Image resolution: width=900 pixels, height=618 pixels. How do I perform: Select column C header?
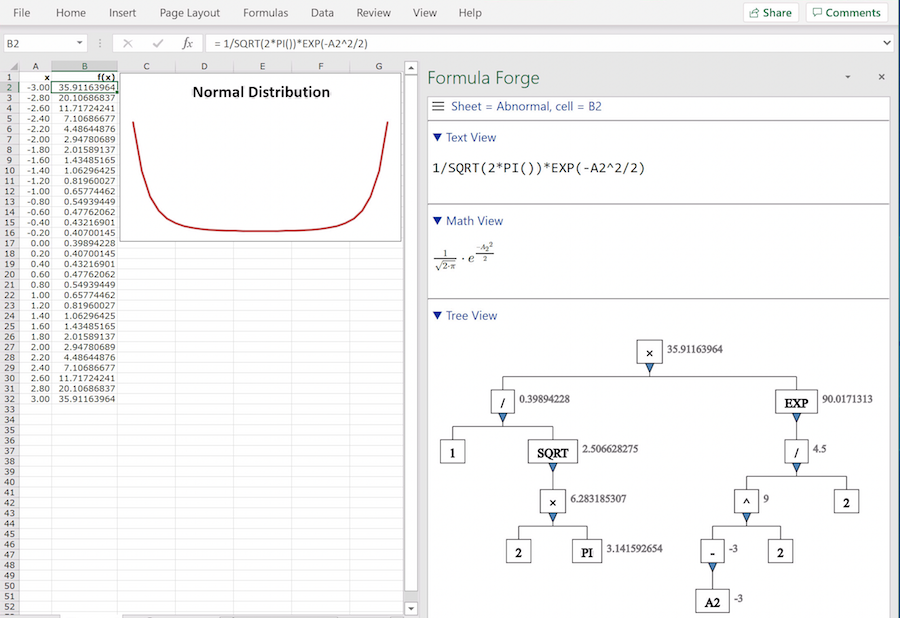tap(146, 67)
